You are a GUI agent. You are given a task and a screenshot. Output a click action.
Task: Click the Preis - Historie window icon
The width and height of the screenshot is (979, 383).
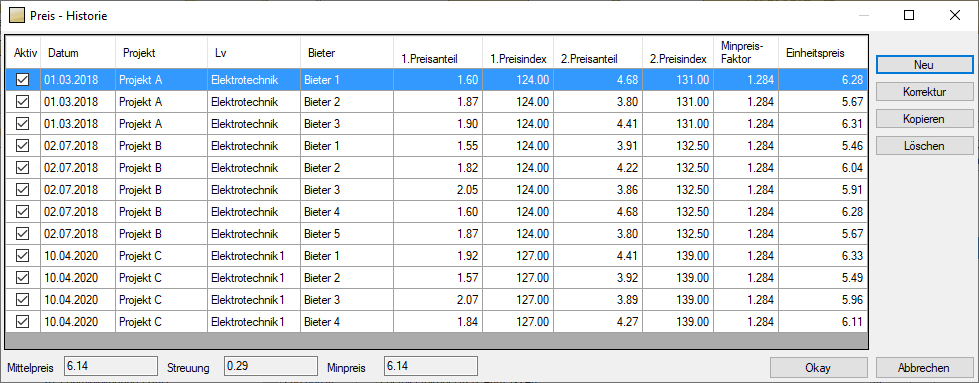point(17,16)
